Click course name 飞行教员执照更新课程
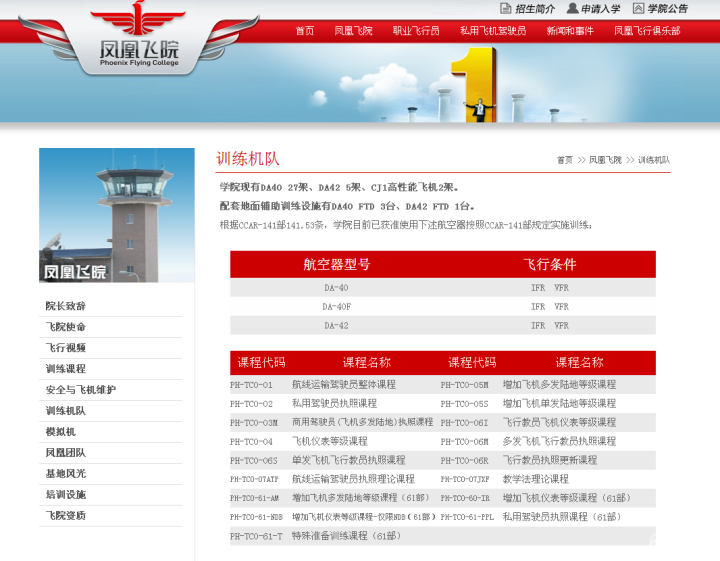This screenshot has width=720, height=561. [550, 460]
